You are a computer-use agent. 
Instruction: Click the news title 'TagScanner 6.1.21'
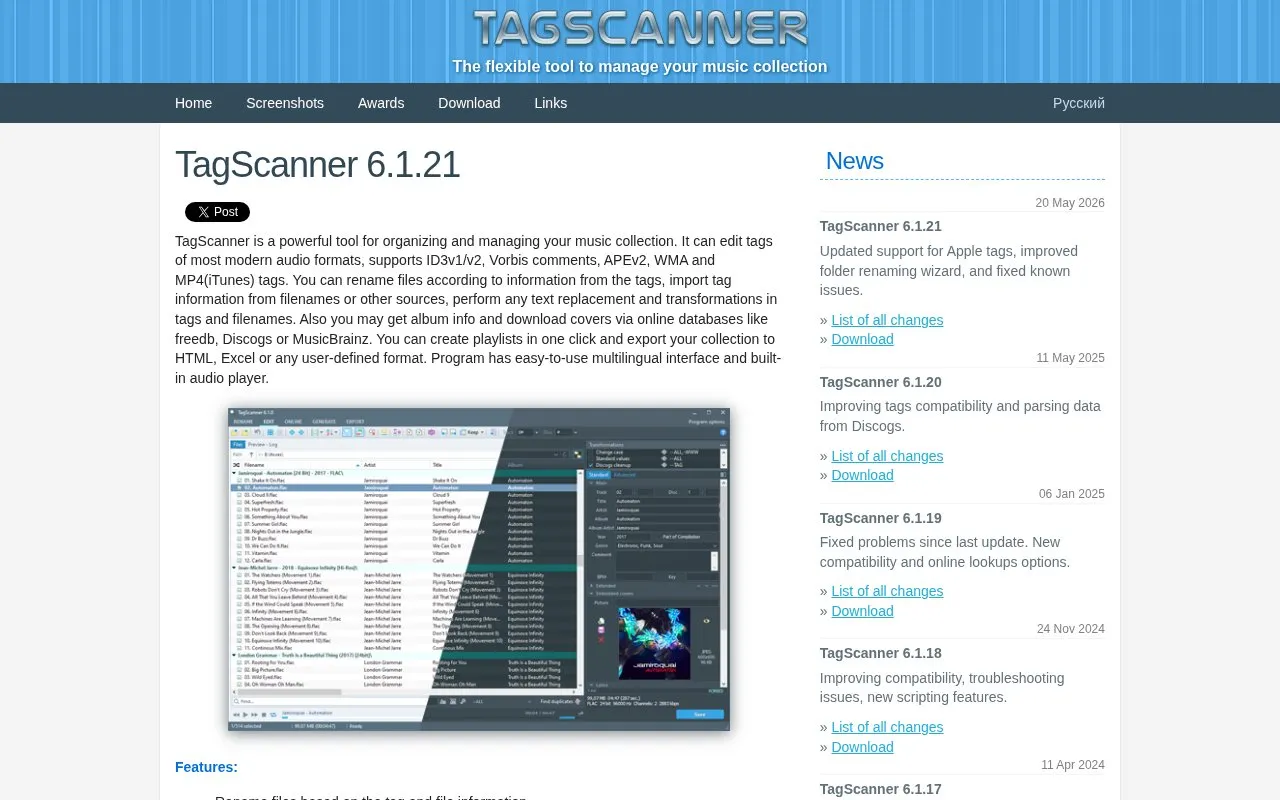881,226
